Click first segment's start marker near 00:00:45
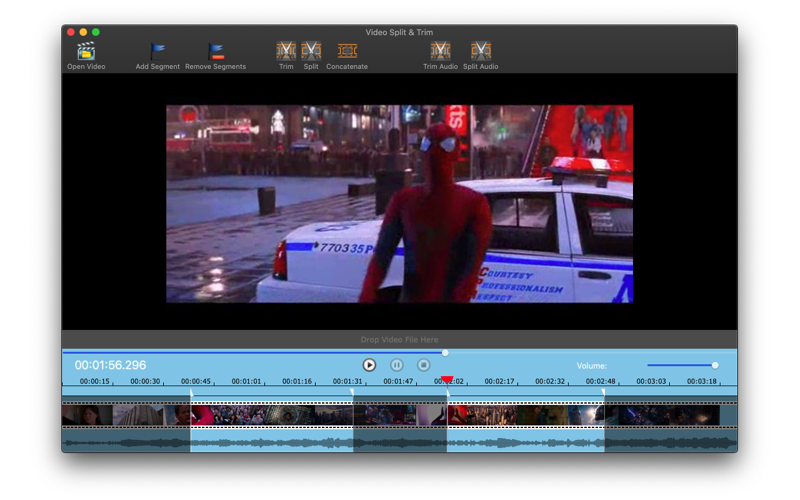The image size is (800, 500). point(191,392)
